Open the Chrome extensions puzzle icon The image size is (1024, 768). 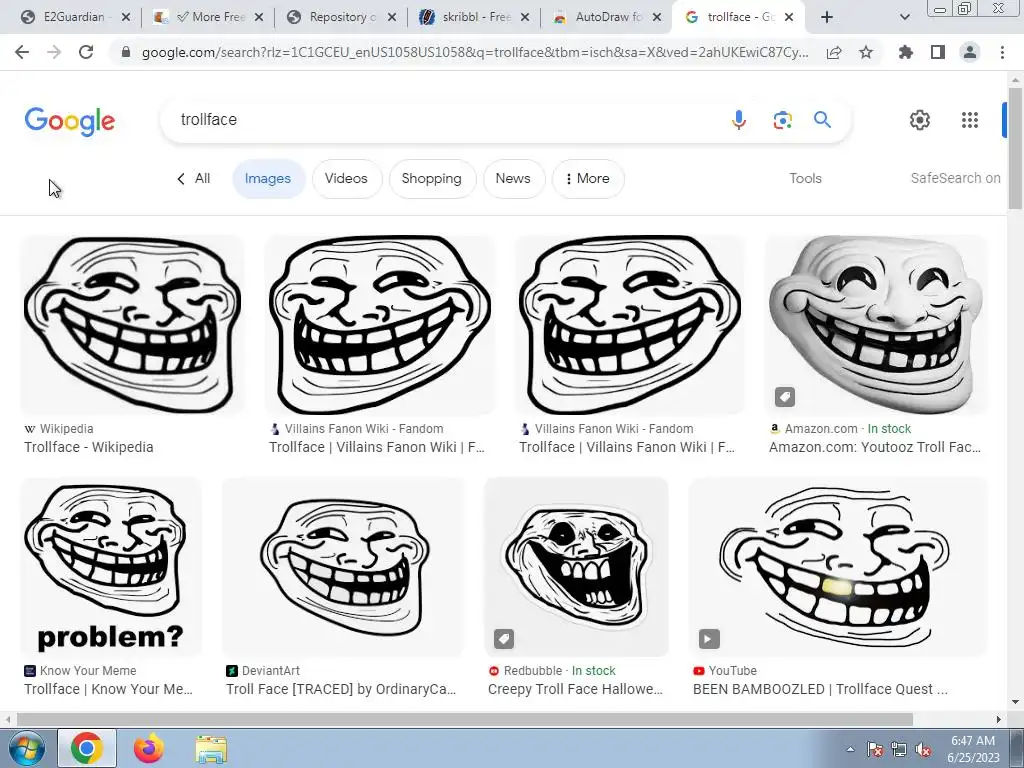coord(906,52)
